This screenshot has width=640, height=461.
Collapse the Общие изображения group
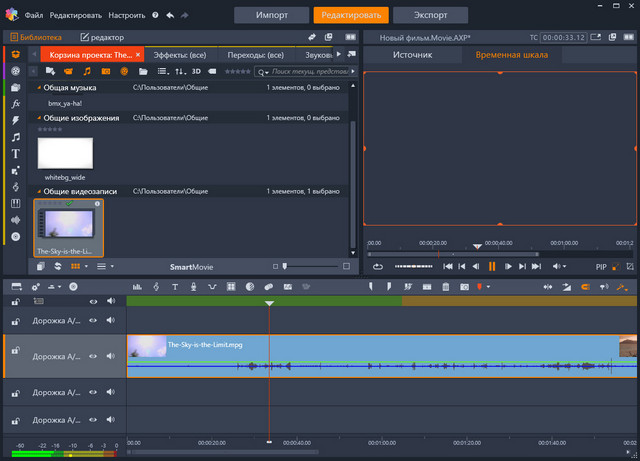(41, 118)
